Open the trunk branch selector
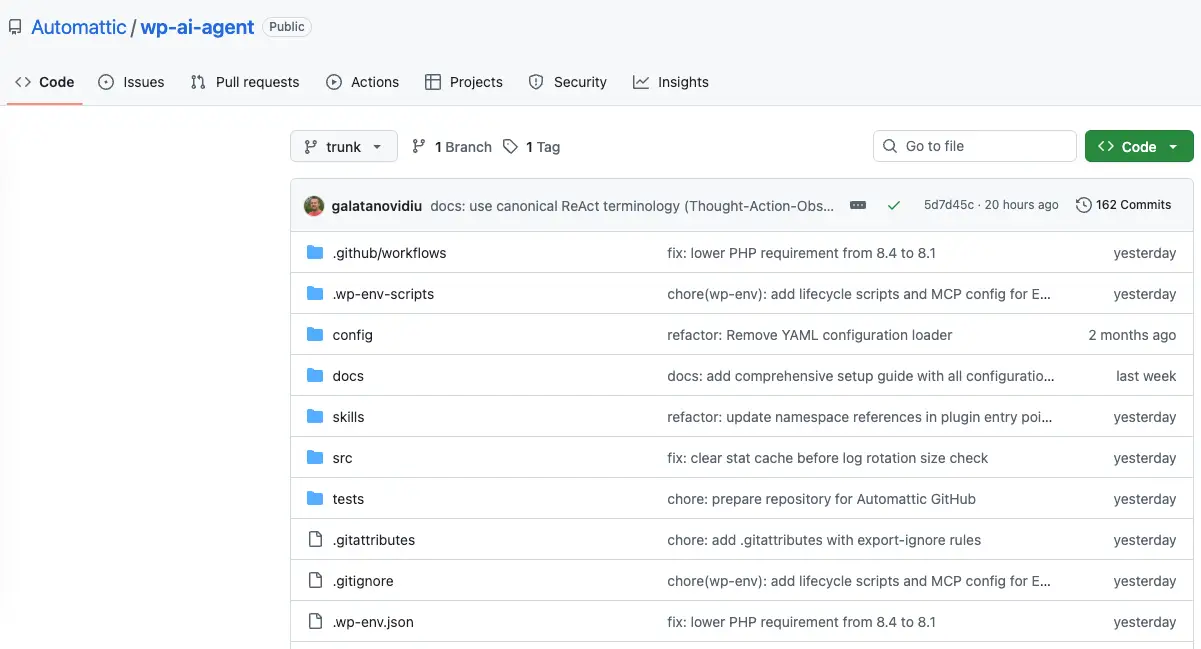The width and height of the screenshot is (1201, 649). pyautogui.click(x=343, y=146)
